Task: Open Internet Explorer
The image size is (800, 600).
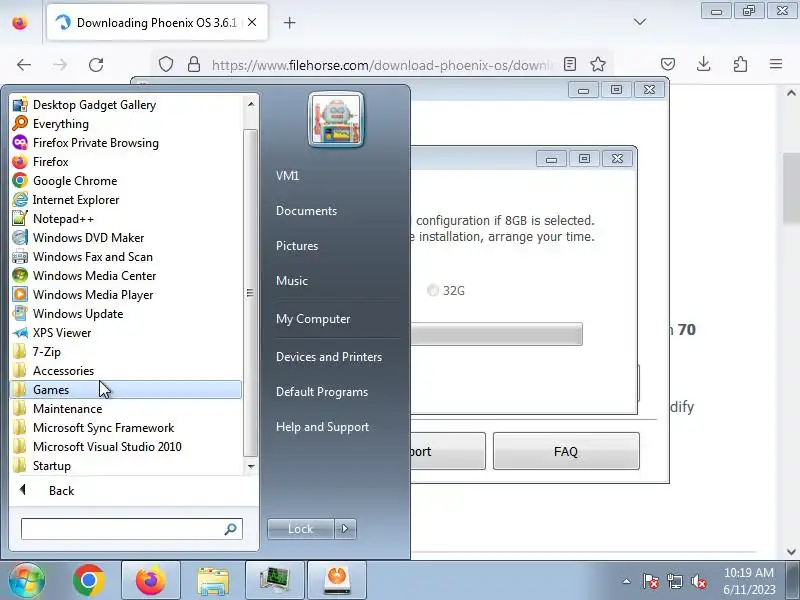Action: tap(126, 199)
